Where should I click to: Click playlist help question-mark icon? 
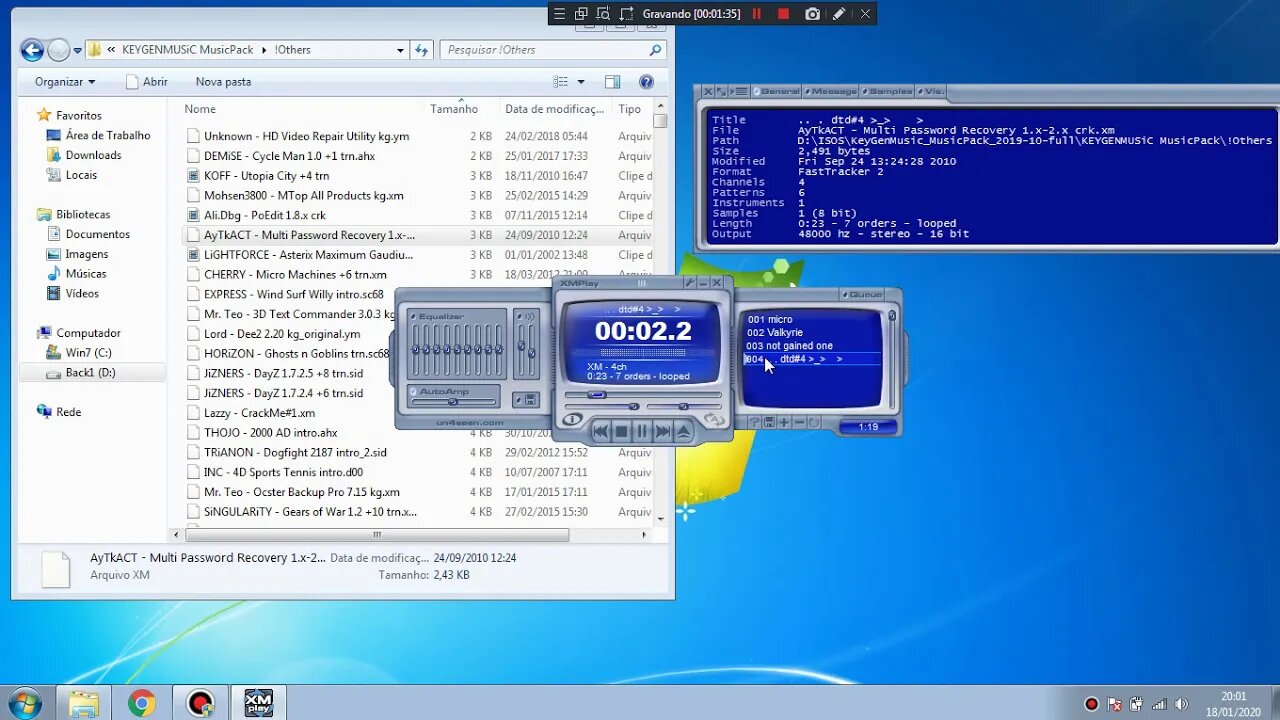(754, 422)
